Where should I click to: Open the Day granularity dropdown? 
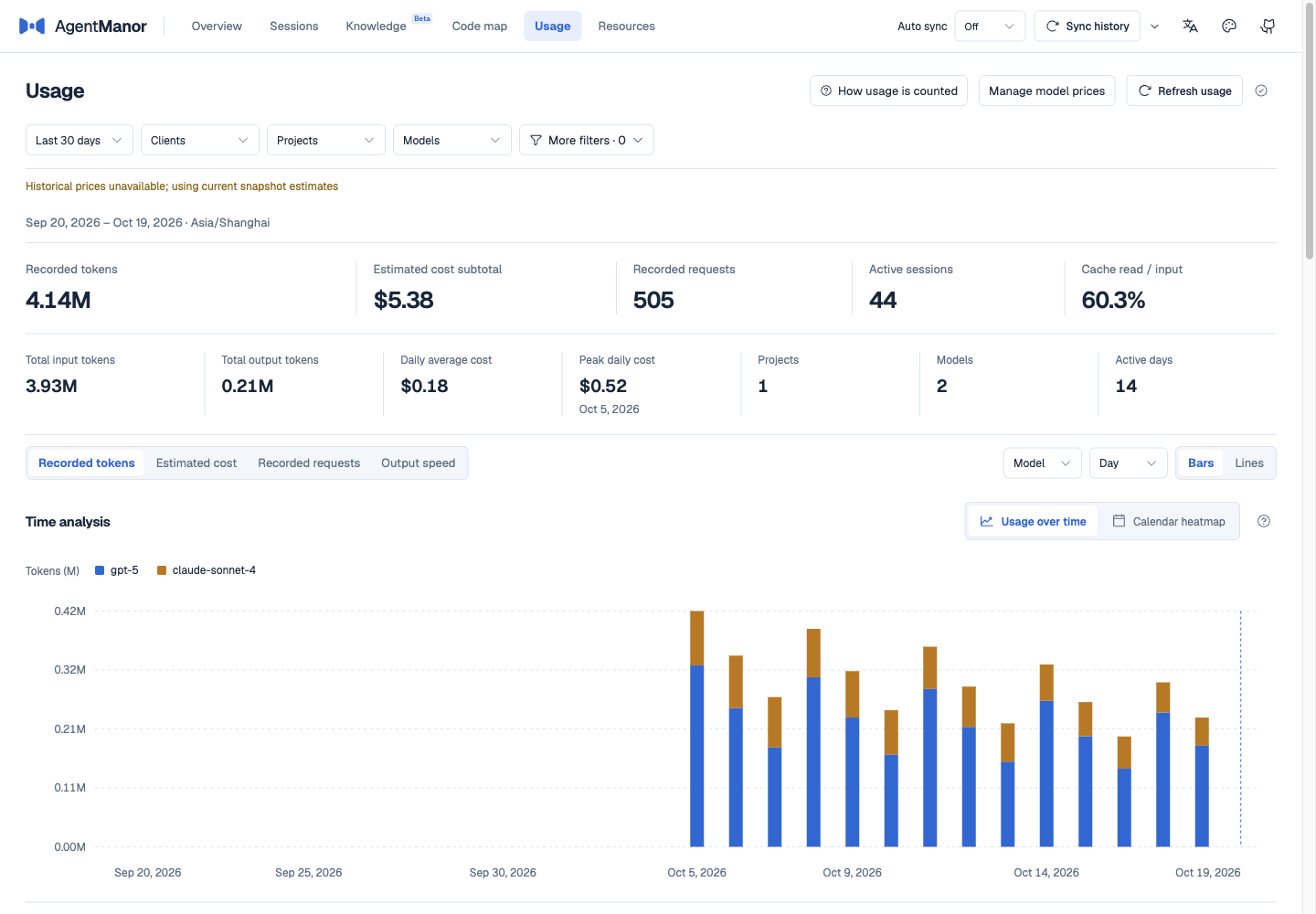[1129, 463]
